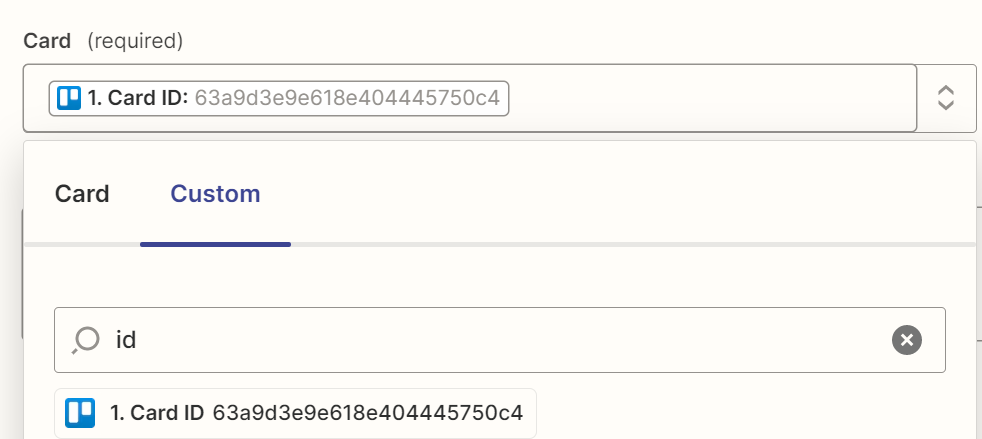Screen dimensions: 982x439
Task: Click the "1. Card ID:" bold label in the pill
Action: (x=138, y=98)
